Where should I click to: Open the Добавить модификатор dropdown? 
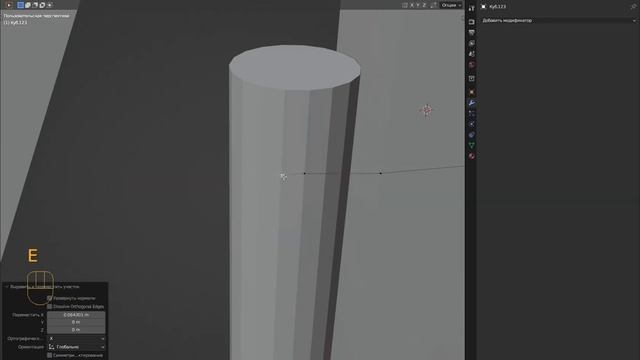[559, 20]
